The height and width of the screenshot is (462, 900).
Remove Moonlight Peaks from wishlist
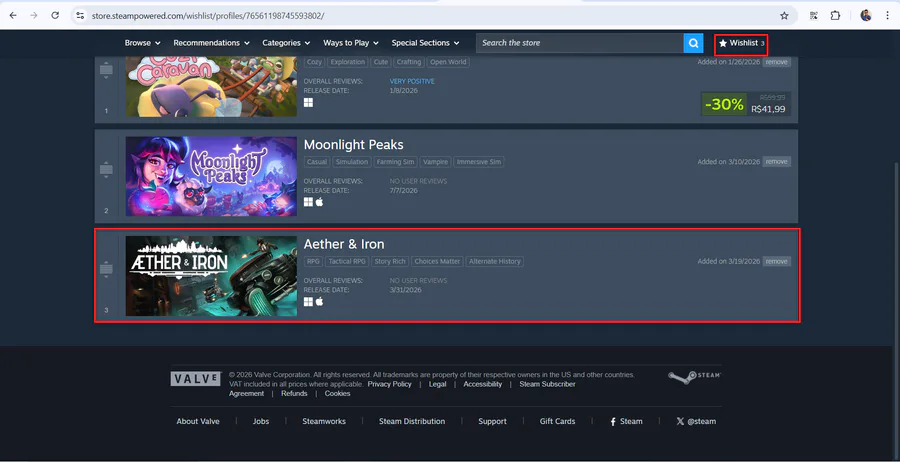[777, 162]
